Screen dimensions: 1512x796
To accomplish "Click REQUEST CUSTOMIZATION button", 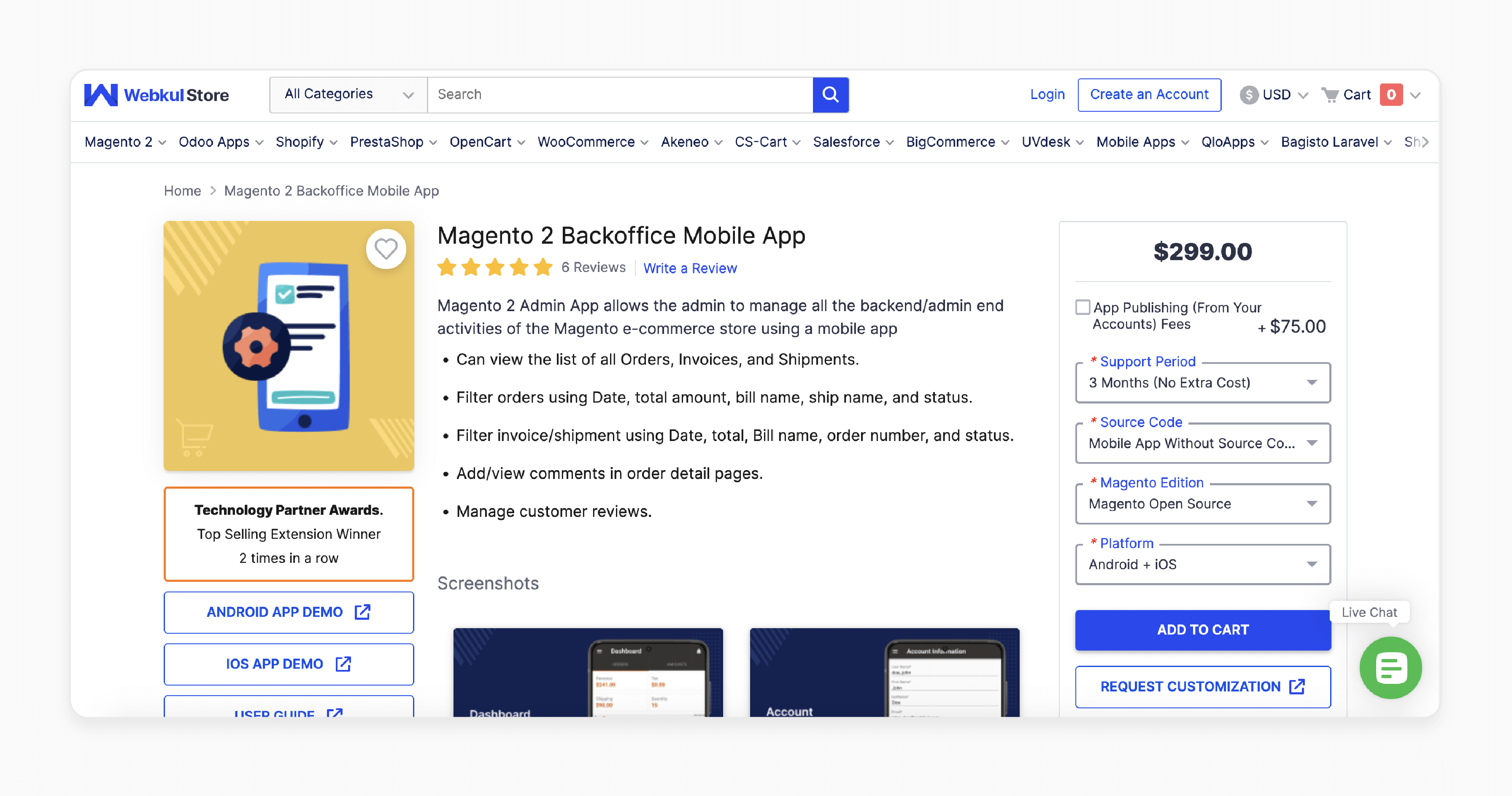I will pos(1203,686).
